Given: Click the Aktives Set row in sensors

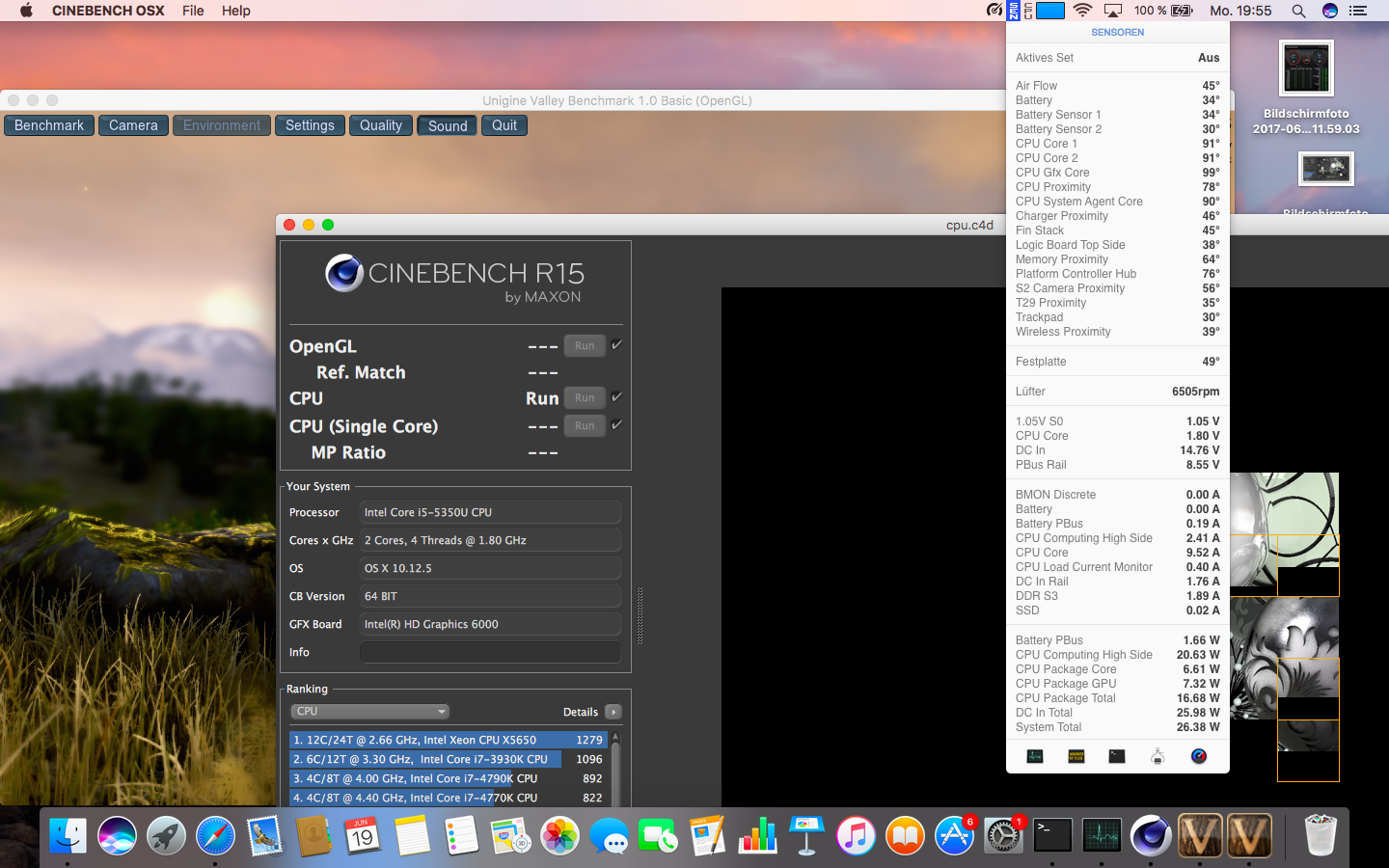Looking at the screenshot, I should coord(1117,58).
